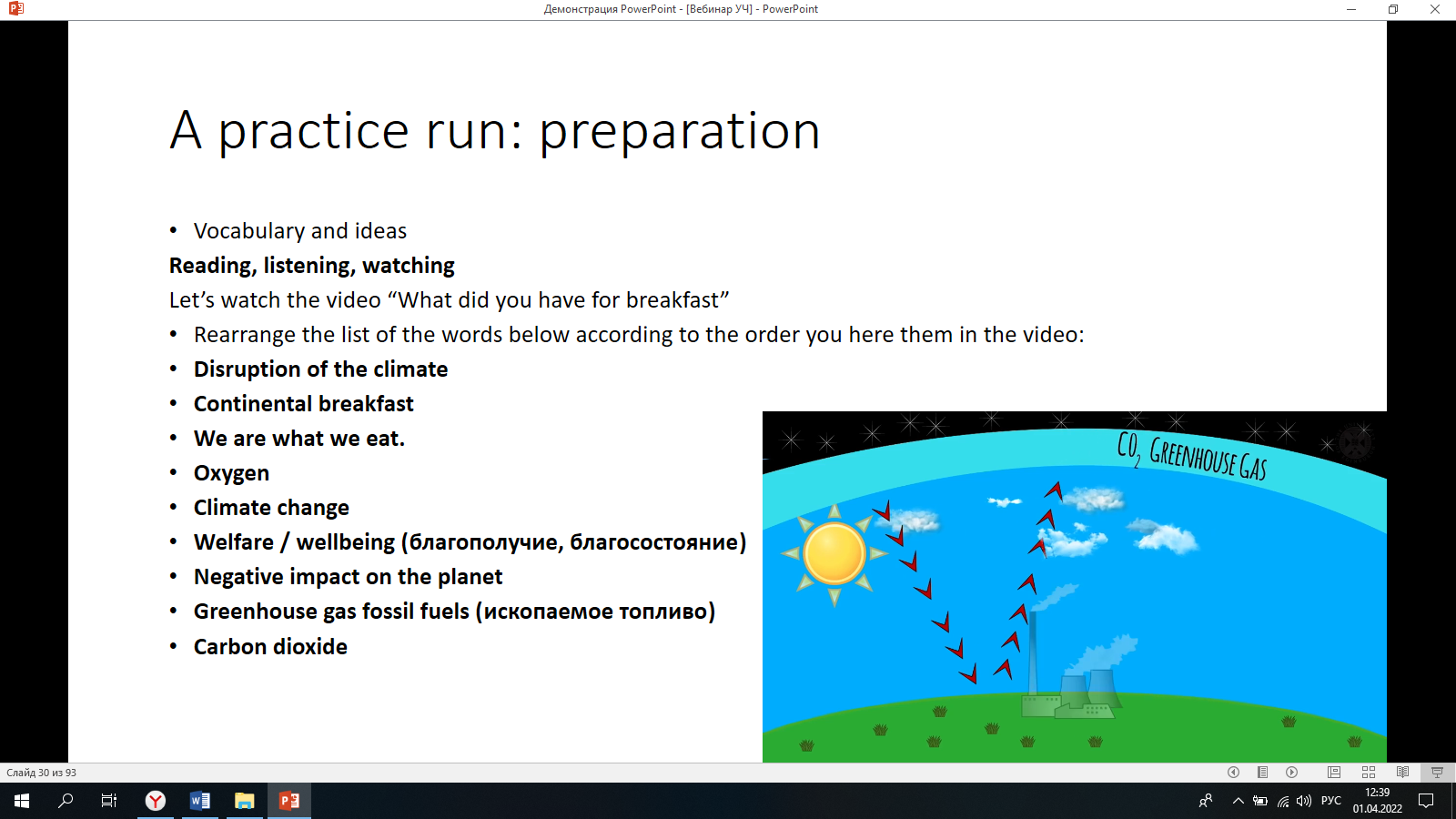Image resolution: width=1456 pixels, height=819 pixels.
Task: Click the slide counter "Слайд 30 из 93"
Action: click(42, 773)
